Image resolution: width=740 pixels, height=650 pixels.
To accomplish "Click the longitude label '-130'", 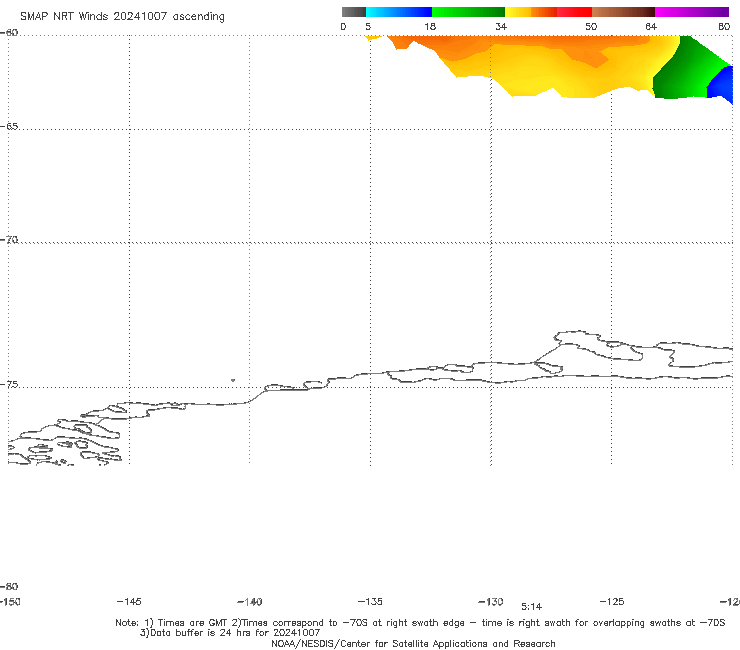I will click(x=491, y=602).
